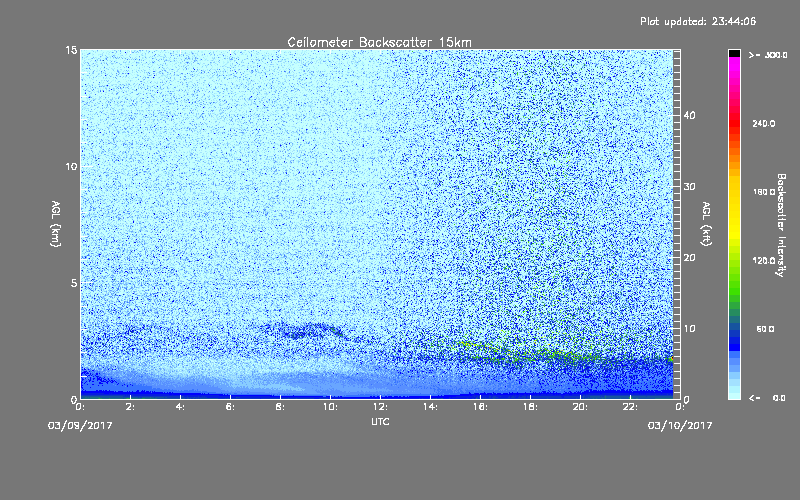Image resolution: width=800 pixels, height=500 pixels.
Task: Click the 10: hour tick on time axis
Action: click(331, 407)
